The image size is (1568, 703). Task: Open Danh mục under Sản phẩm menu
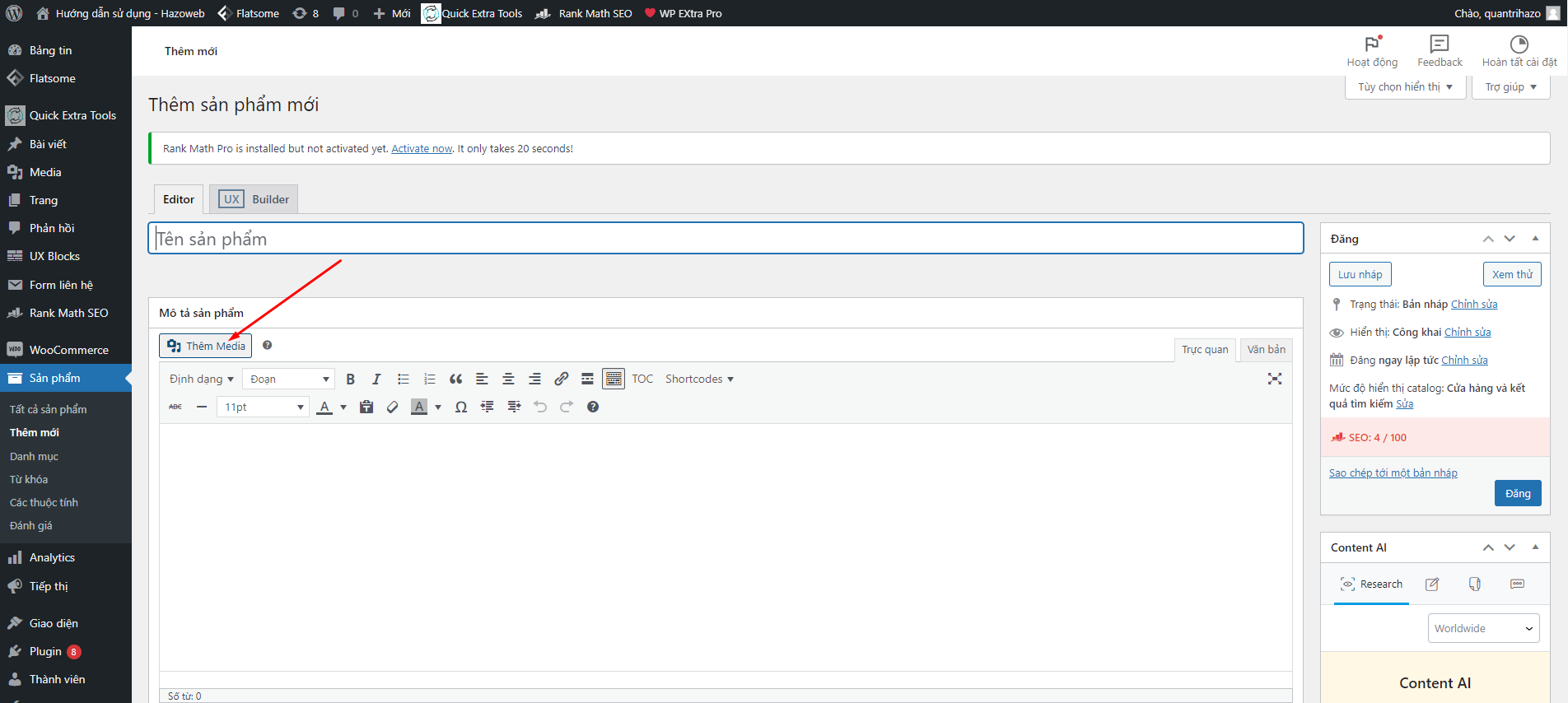pos(34,456)
